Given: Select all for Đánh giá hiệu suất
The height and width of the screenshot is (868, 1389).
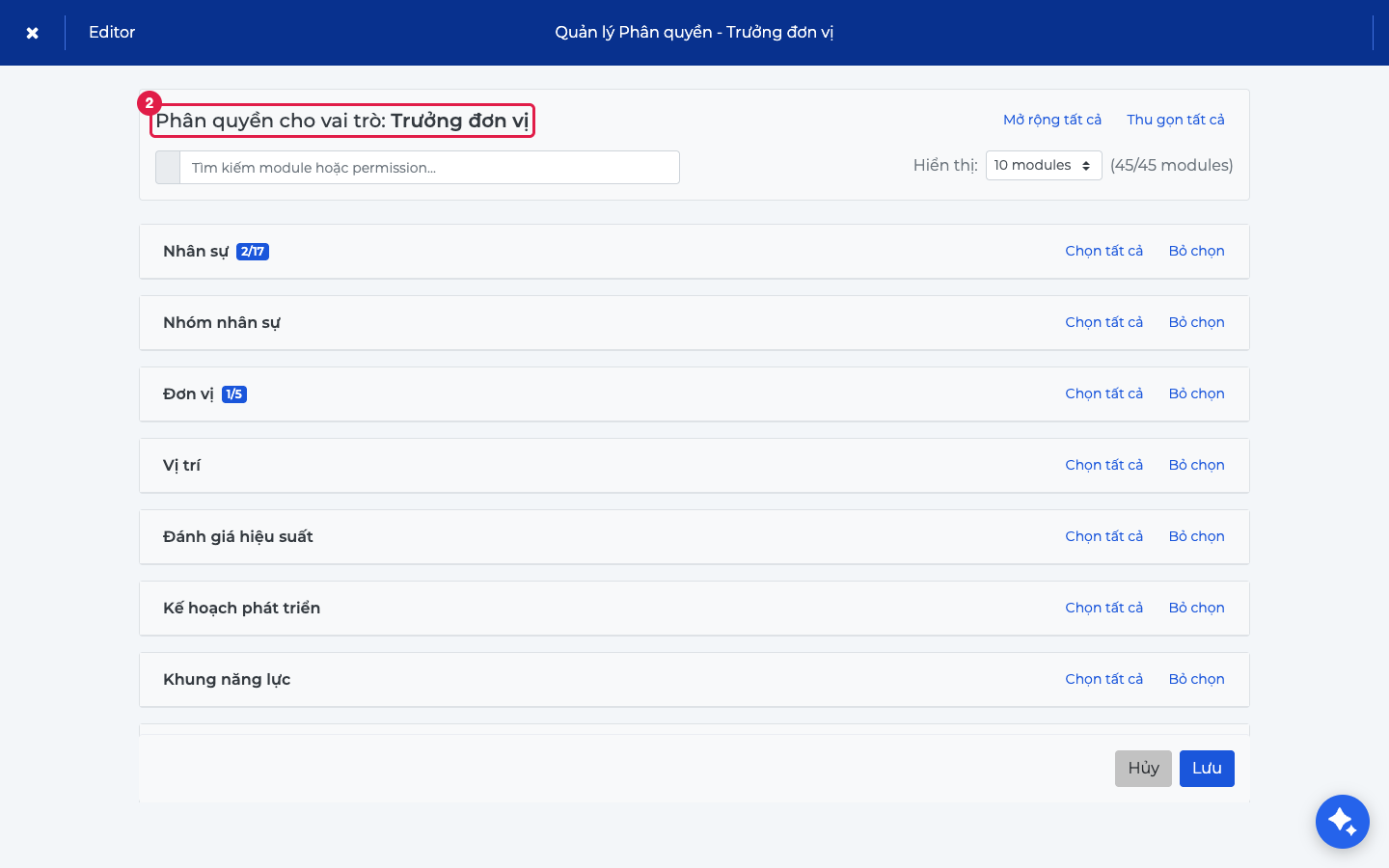Looking at the screenshot, I should (1103, 536).
